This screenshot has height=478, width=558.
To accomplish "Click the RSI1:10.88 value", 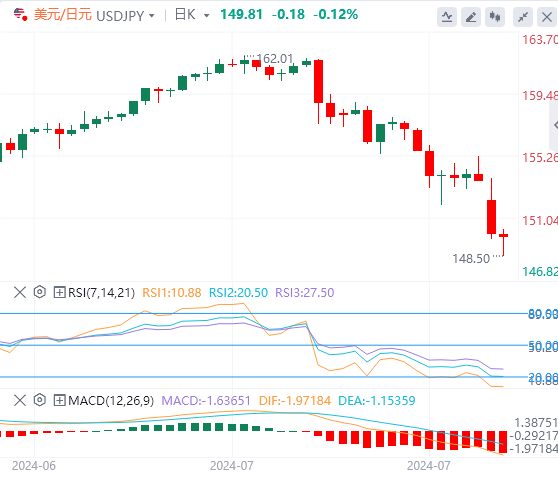I will (172, 293).
